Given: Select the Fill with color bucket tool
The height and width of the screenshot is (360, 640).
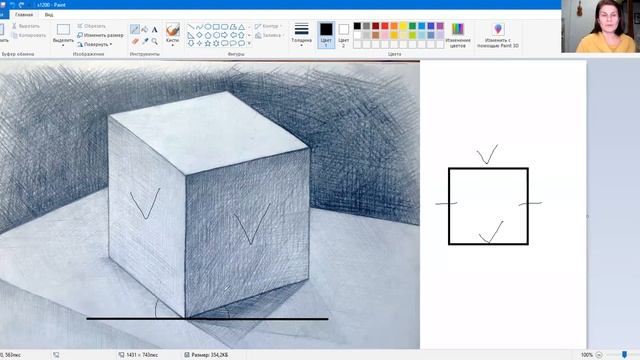Looking at the screenshot, I should pos(145,29).
